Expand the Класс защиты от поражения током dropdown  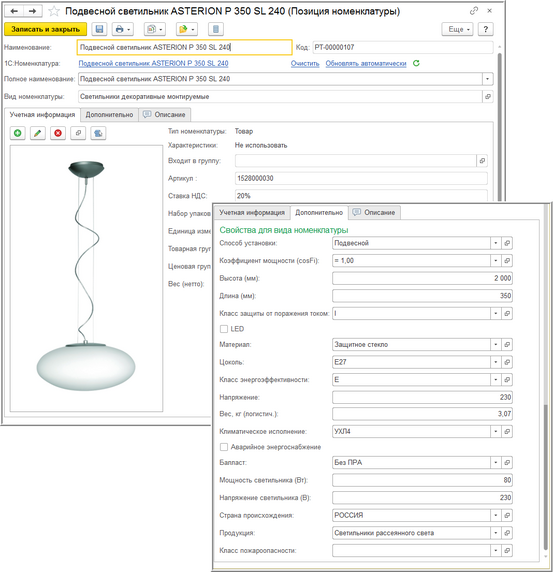[x=496, y=313]
